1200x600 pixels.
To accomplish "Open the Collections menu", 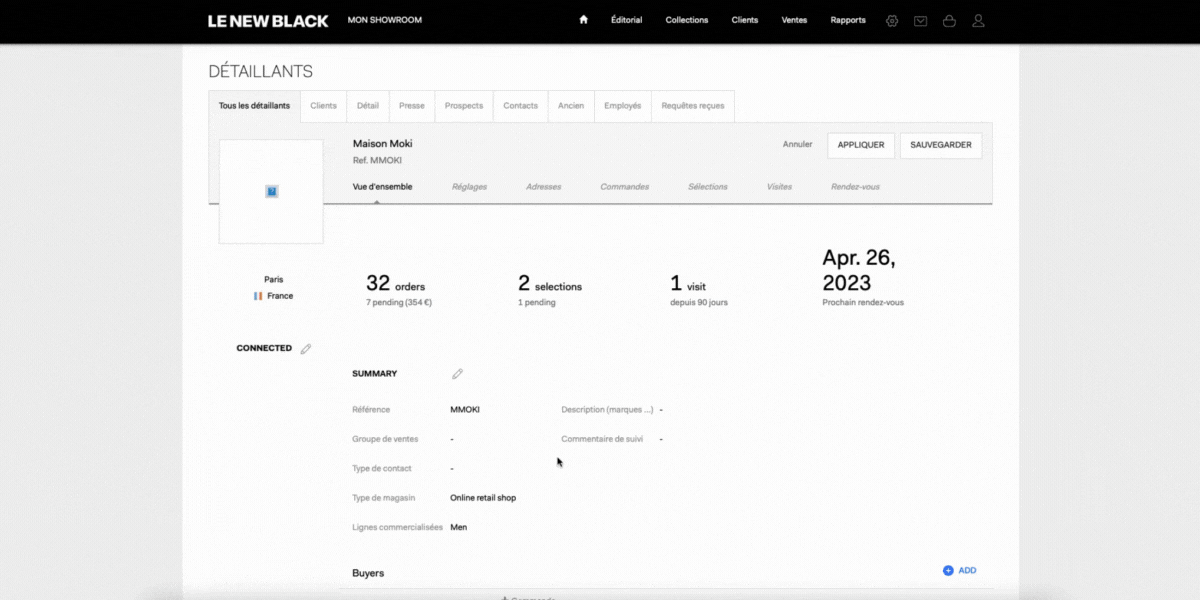I will pyautogui.click(x=687, y=20).
